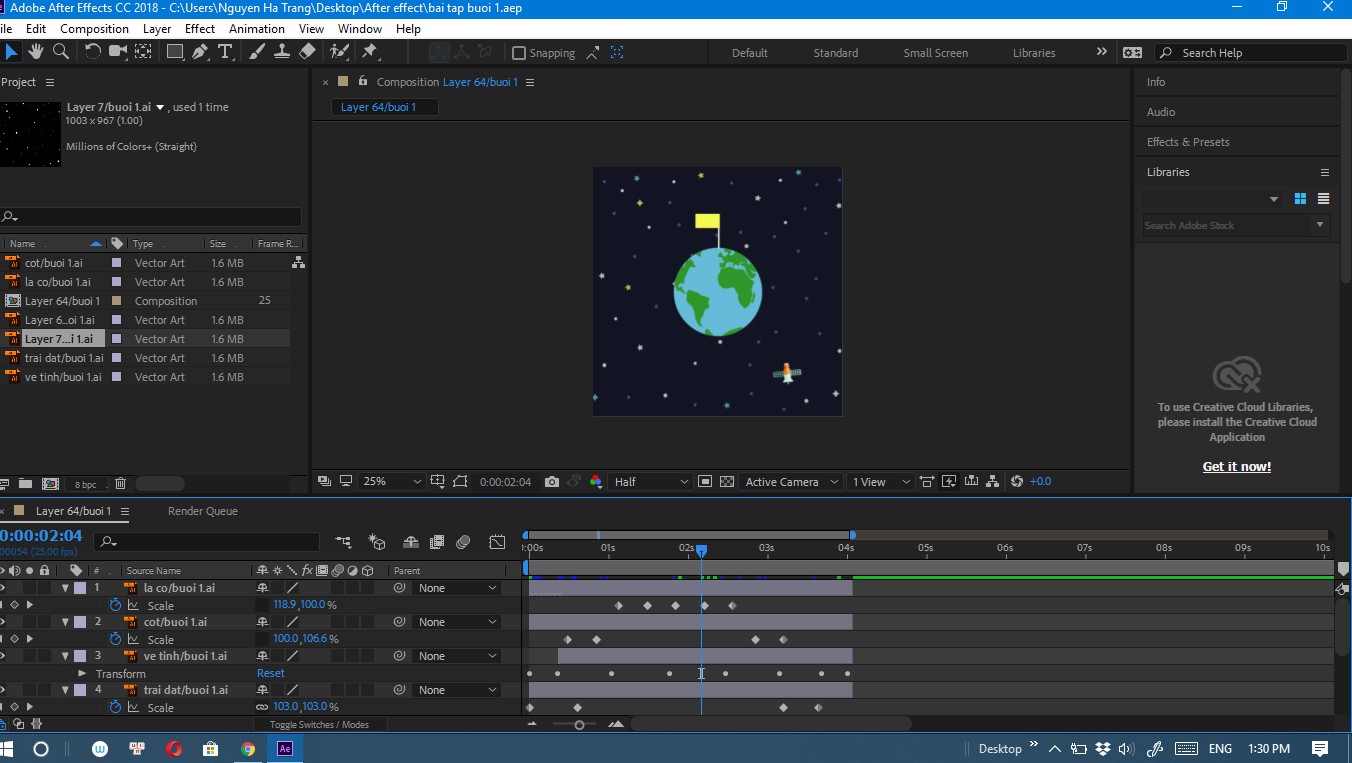Click label color swatch of trai dat layer

click(80, 690)
